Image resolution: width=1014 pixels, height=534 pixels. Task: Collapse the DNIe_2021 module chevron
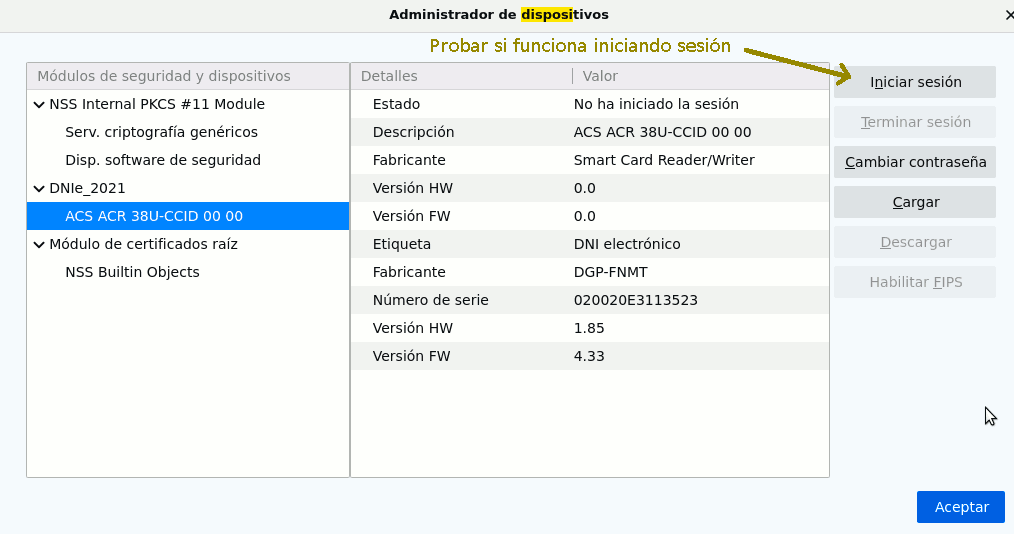click(39, 189)
